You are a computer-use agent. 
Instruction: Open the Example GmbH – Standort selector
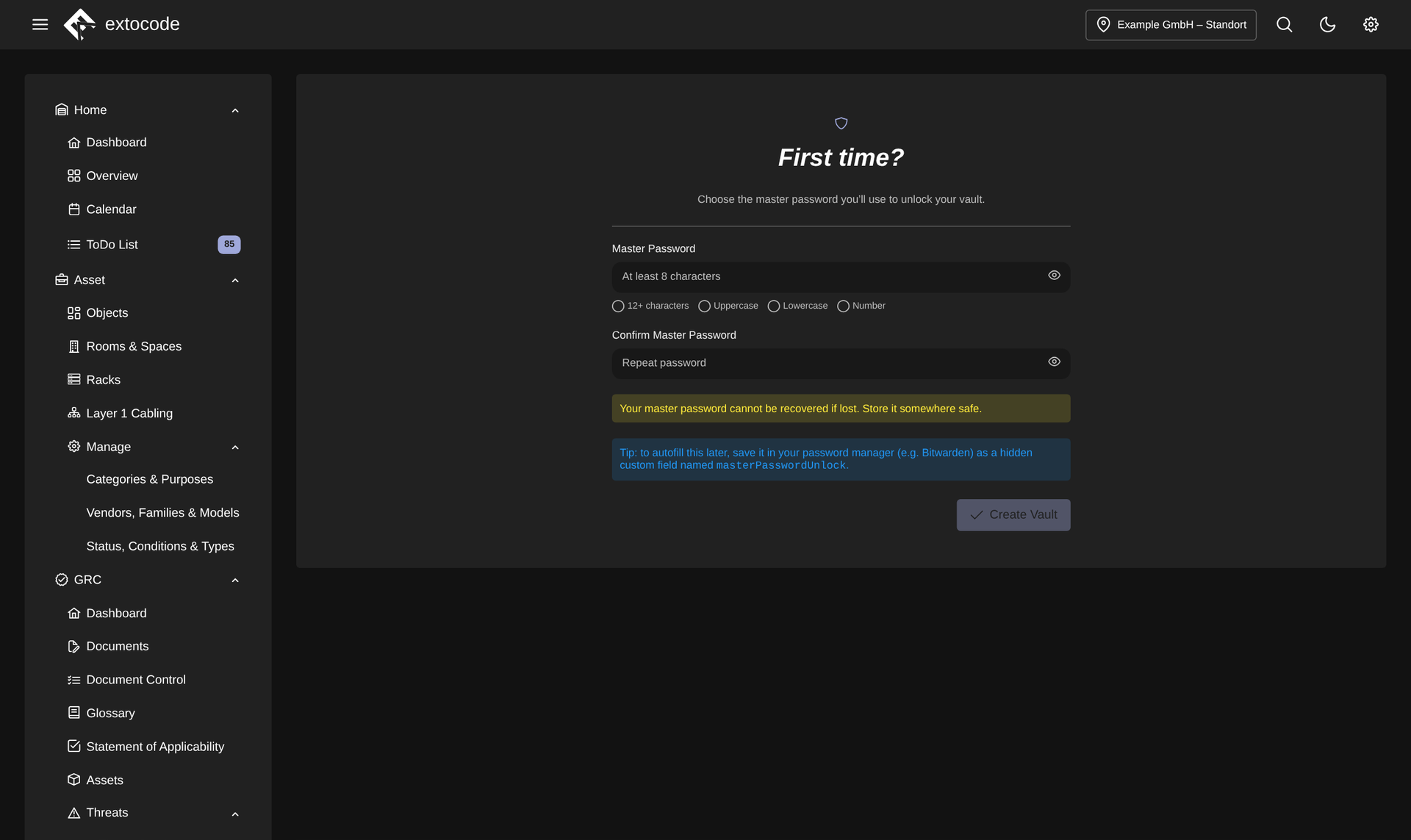pyautogui.click(x=1171, y=25)
